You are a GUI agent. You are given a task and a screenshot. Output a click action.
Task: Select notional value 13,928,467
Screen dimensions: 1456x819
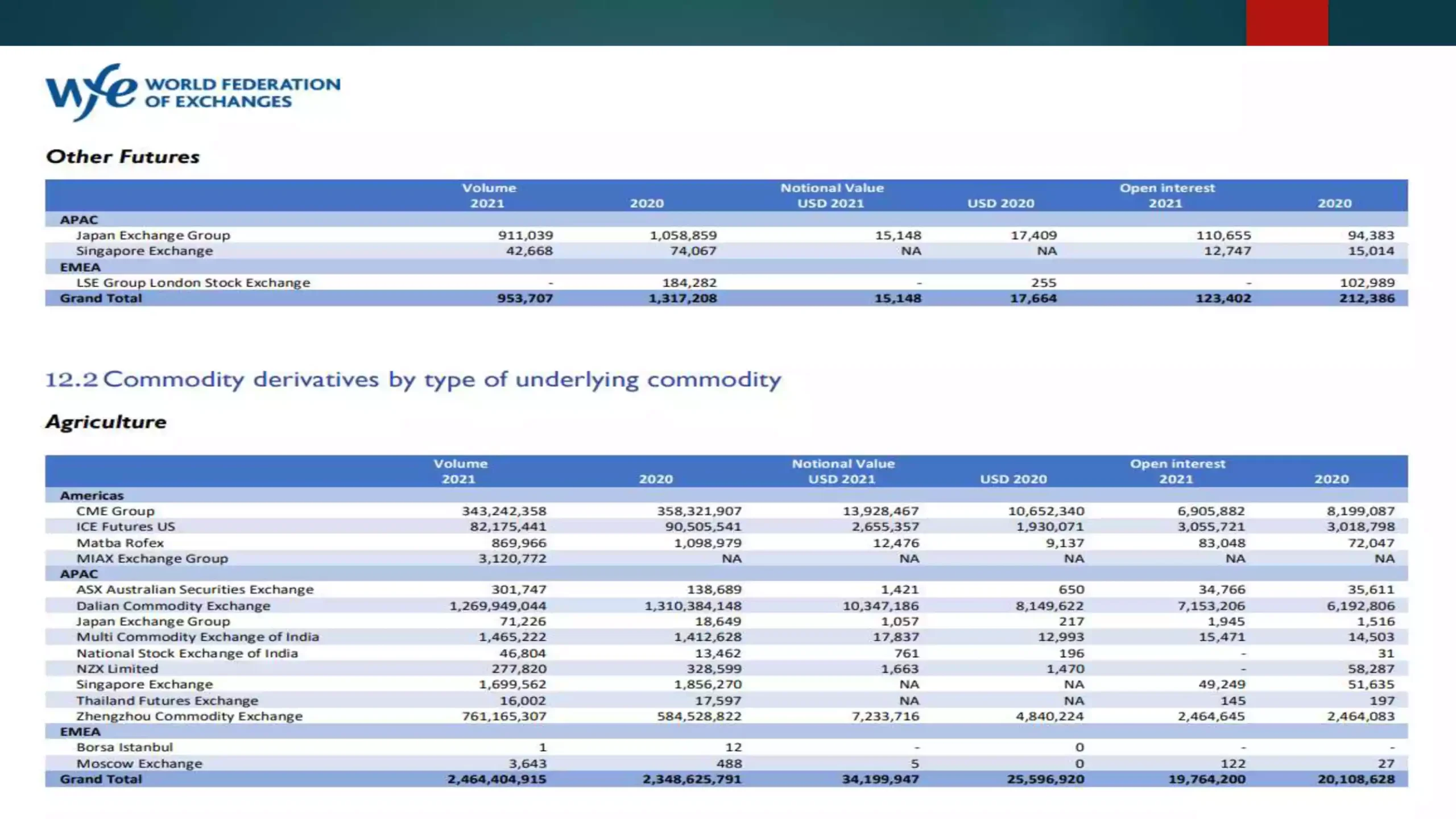[x=880, y=511]
